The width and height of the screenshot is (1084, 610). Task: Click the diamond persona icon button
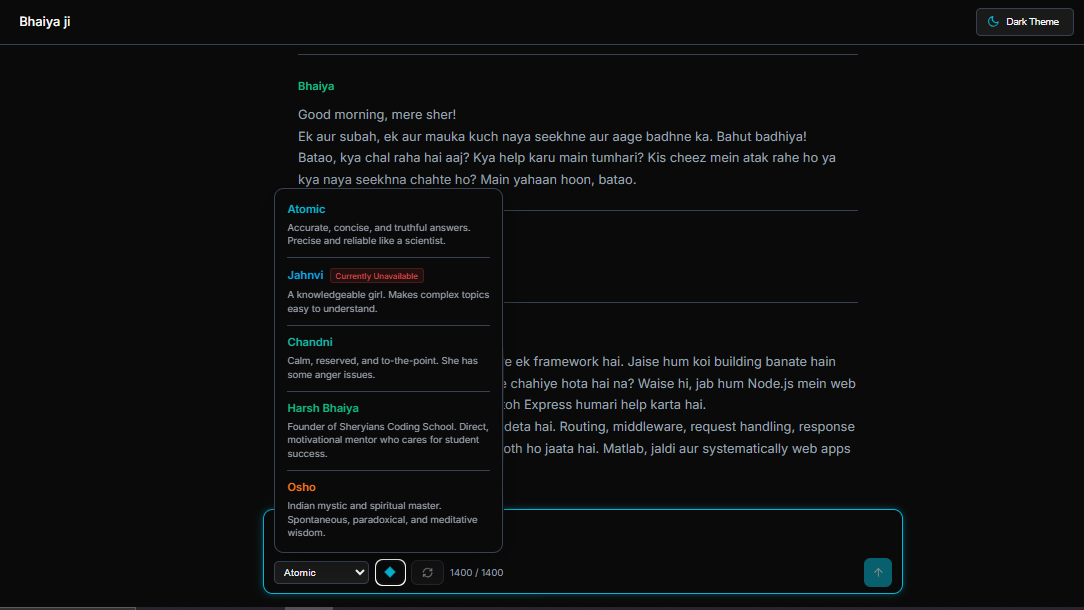[x=390, y=572]
